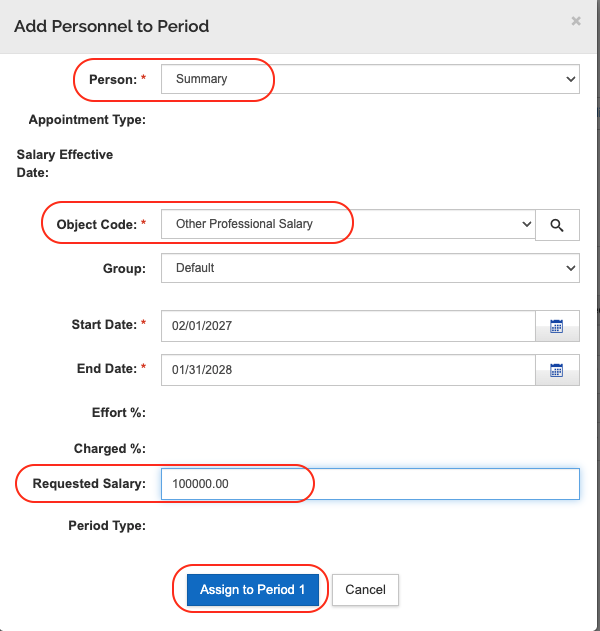
Task: Click the 'Salary Effective Date:' label
Action: coord(65,163)
